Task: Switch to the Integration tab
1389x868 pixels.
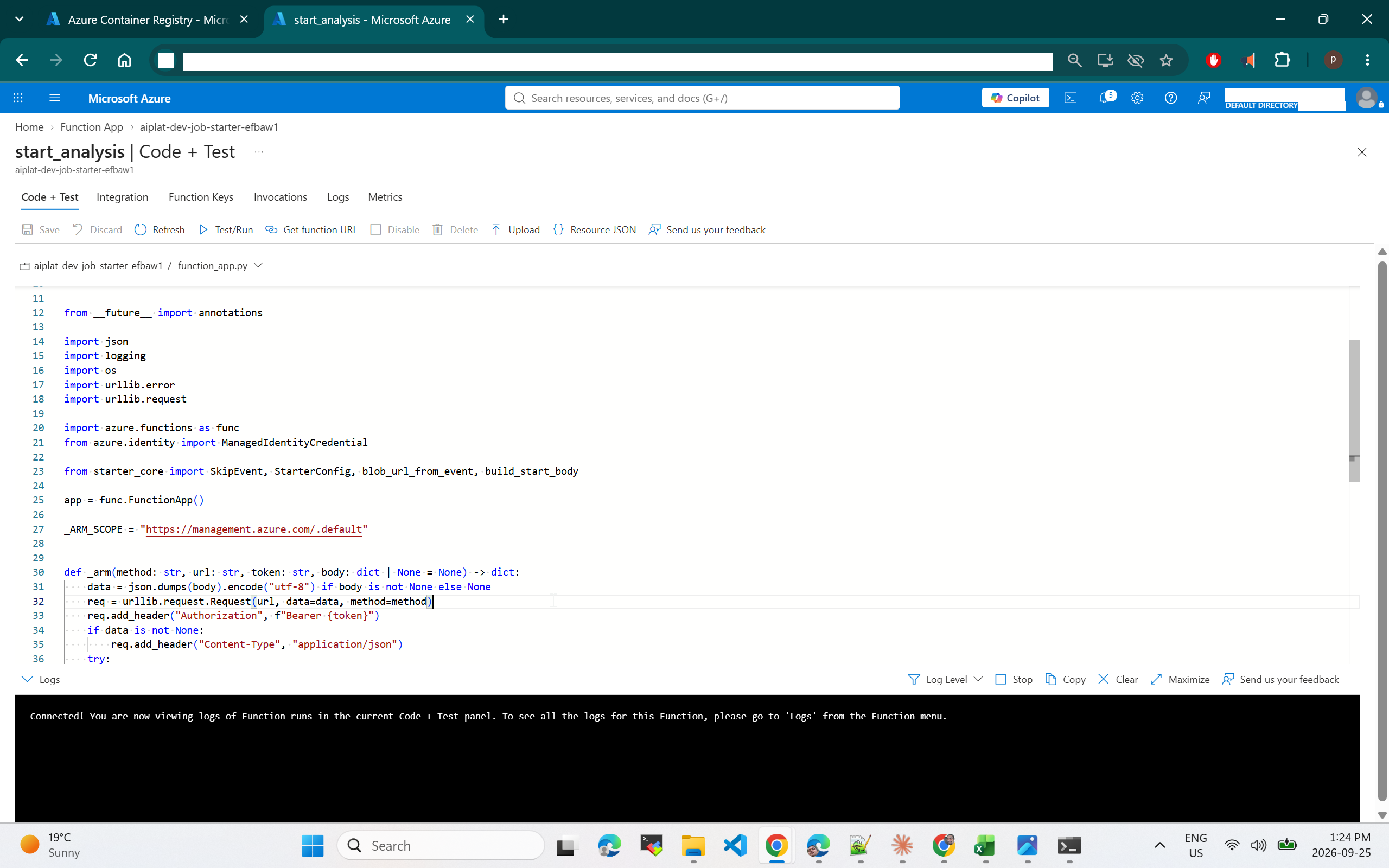Action: click(x=122, y=197)
